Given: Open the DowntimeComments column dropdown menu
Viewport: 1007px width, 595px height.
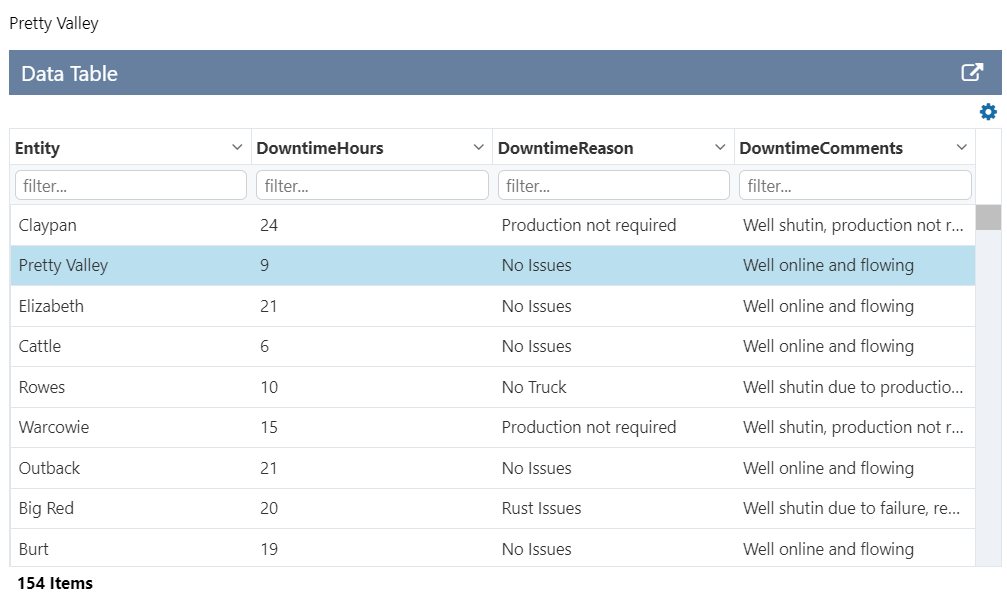Looking at the screenshot, I should pos(963,147).
